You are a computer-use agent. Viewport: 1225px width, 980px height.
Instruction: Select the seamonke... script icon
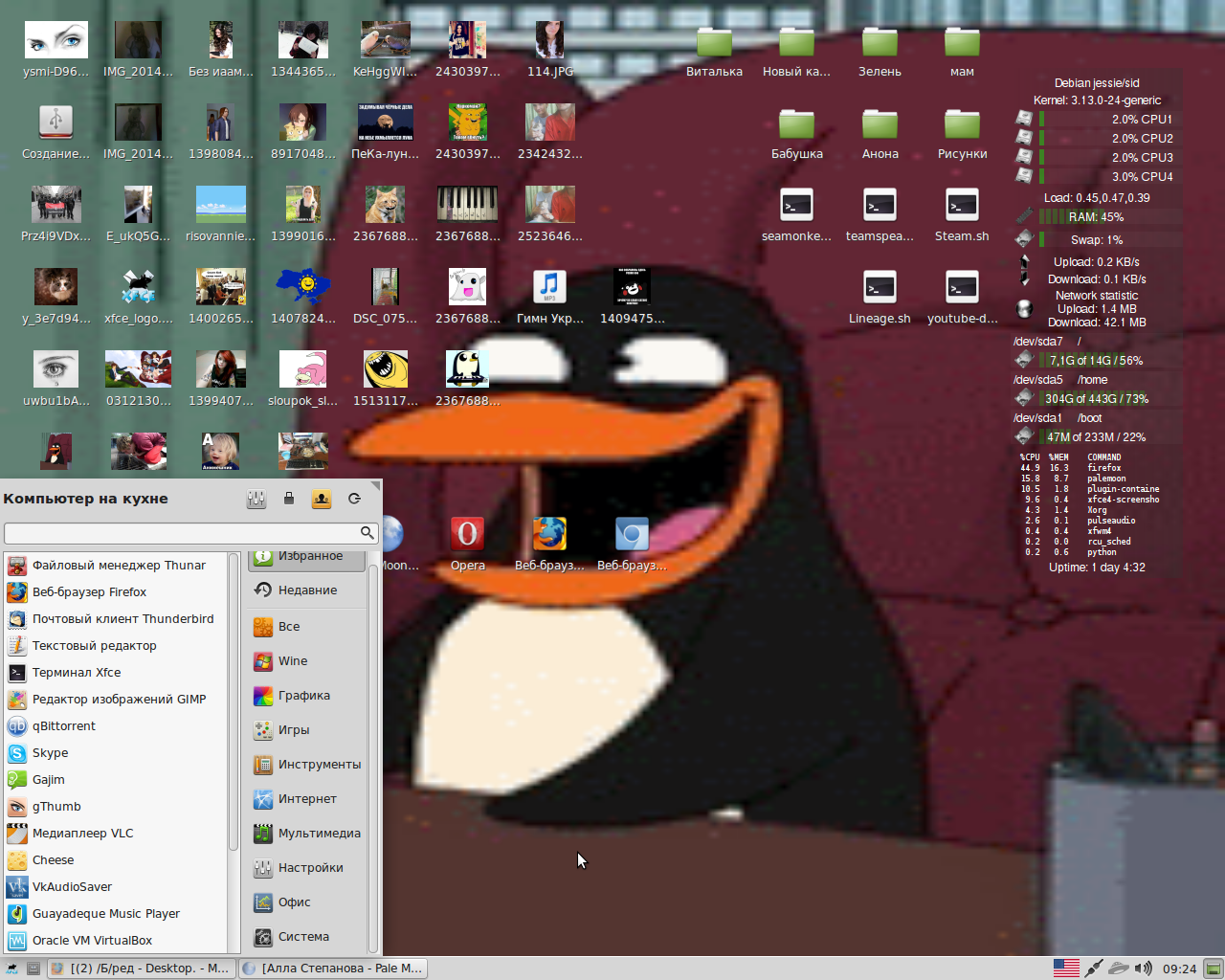coord(796,215)
